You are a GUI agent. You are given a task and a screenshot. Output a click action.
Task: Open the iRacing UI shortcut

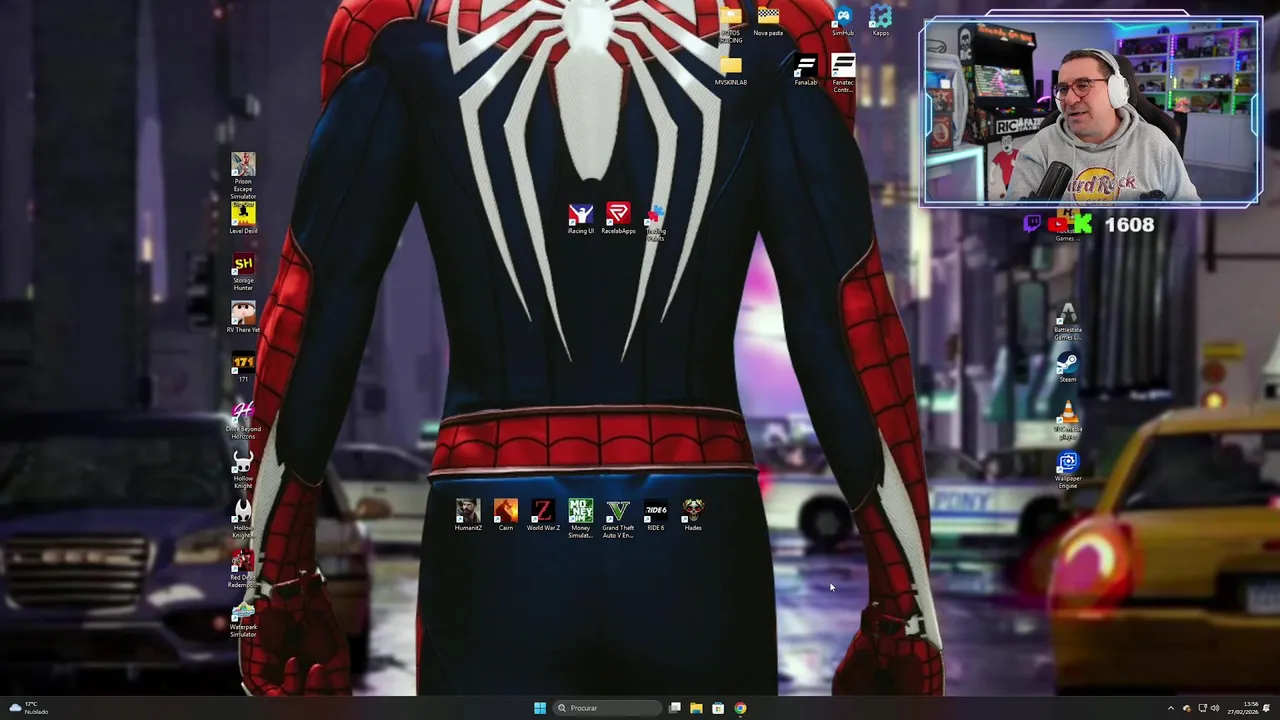coord(581,219)
